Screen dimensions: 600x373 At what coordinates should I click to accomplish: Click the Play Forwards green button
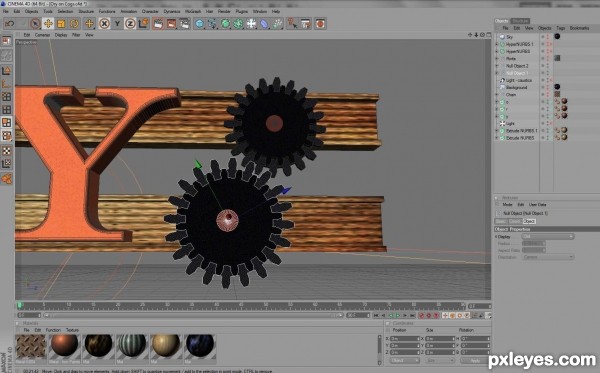[398, 316]
